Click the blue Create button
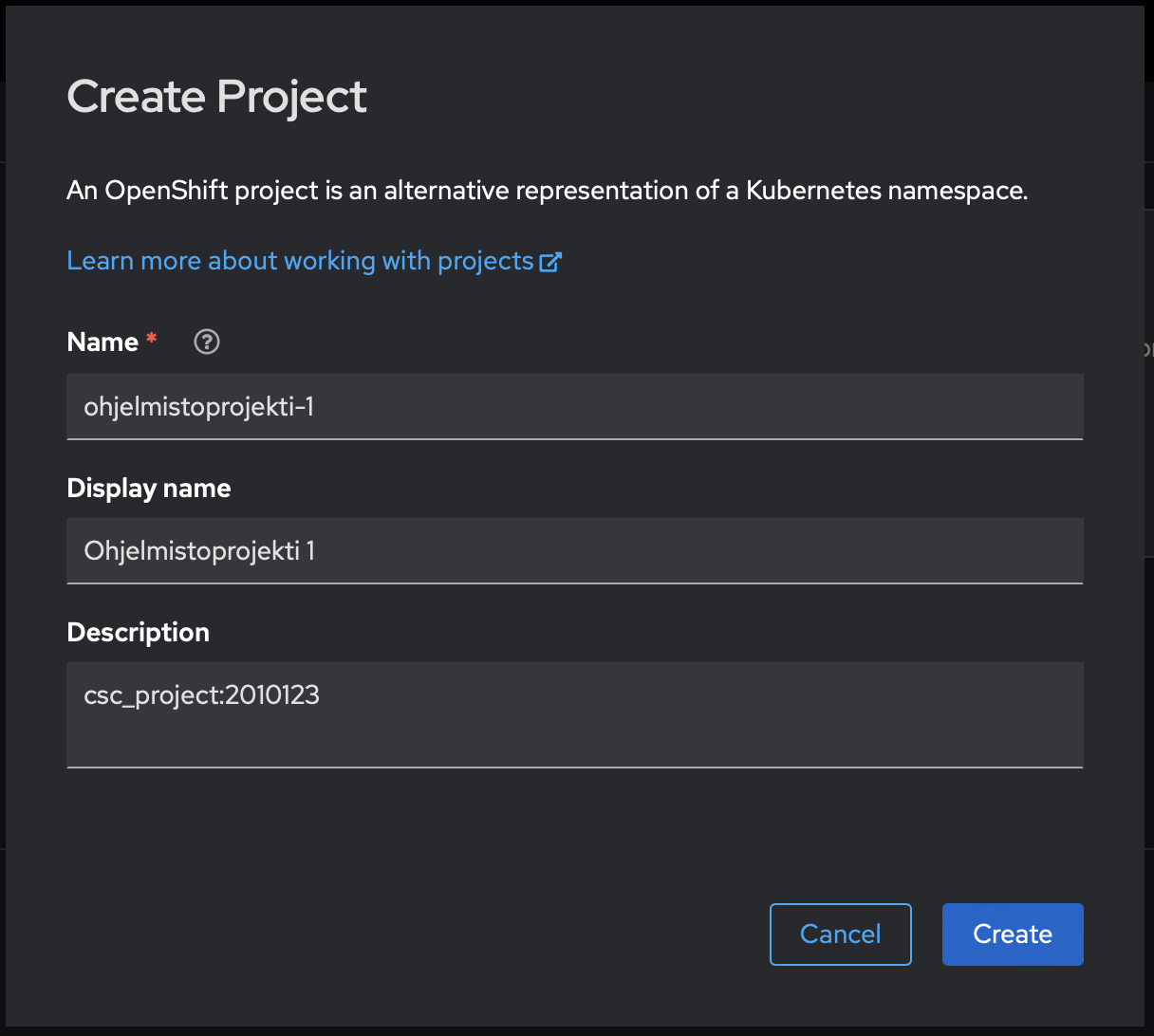This screenshot has height=1036, width=1154. (1012, 934)
